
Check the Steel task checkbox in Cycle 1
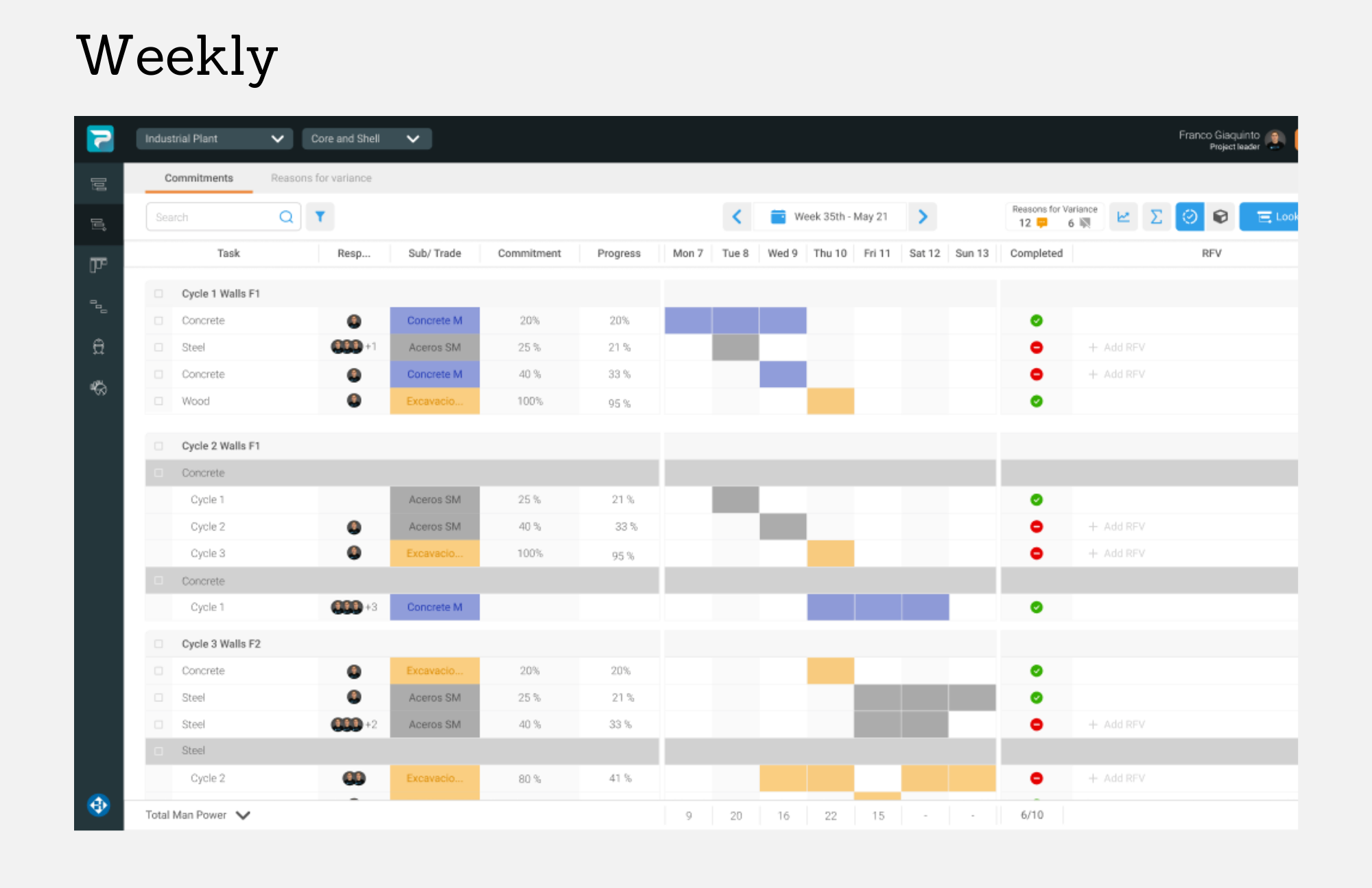click(158, 347)
